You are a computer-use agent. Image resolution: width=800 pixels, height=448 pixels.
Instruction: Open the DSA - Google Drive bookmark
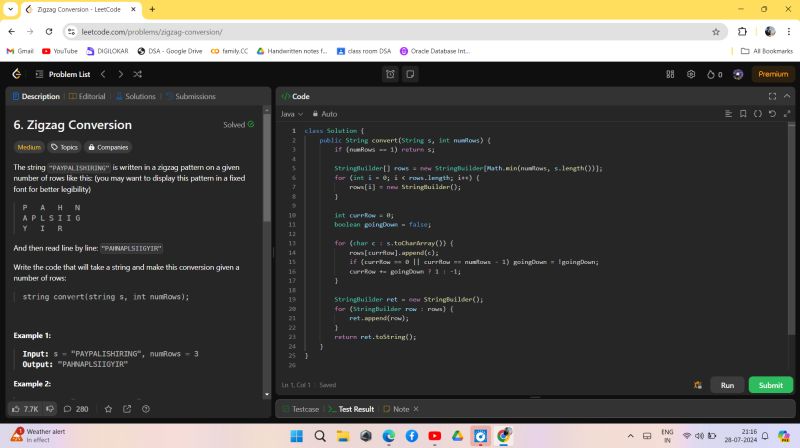(170, 51)
